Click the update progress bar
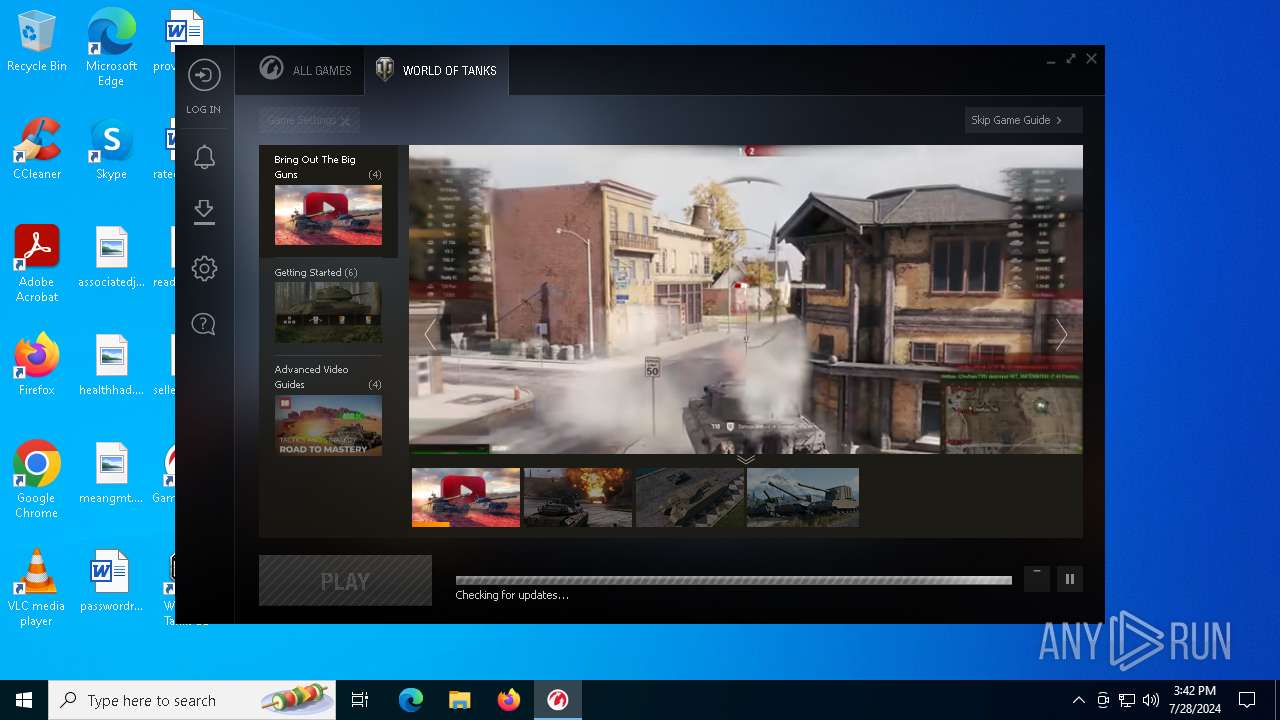The width and height of the screenshot is (1280, 720). tap(733, 580)
